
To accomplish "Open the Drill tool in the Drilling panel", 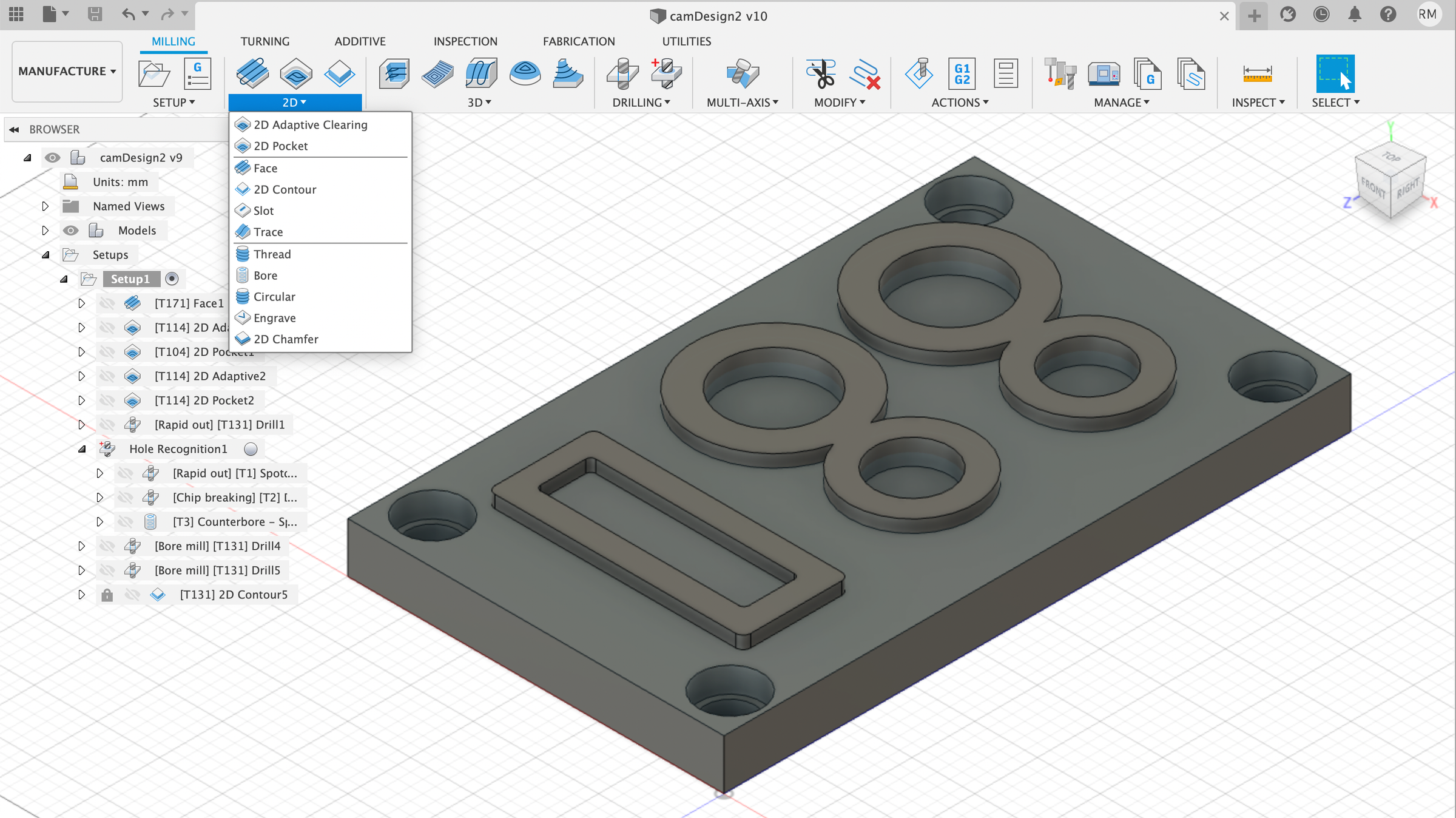I will point(621,73).
